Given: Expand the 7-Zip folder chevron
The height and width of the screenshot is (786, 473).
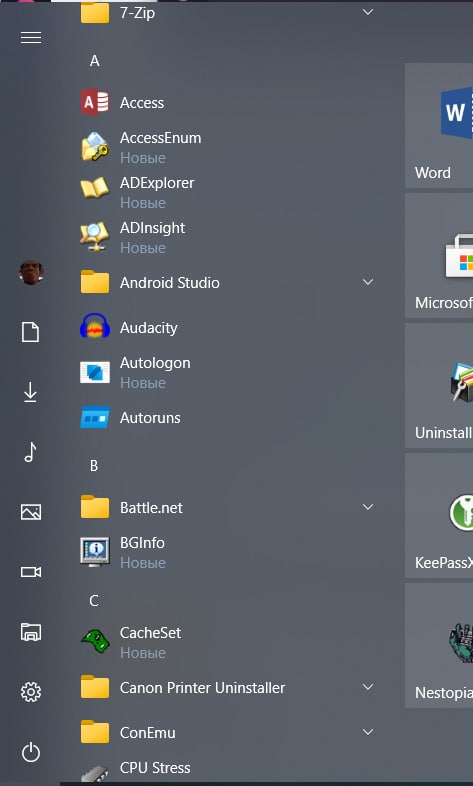Looking at the screenshot, I should click(368, 12).
